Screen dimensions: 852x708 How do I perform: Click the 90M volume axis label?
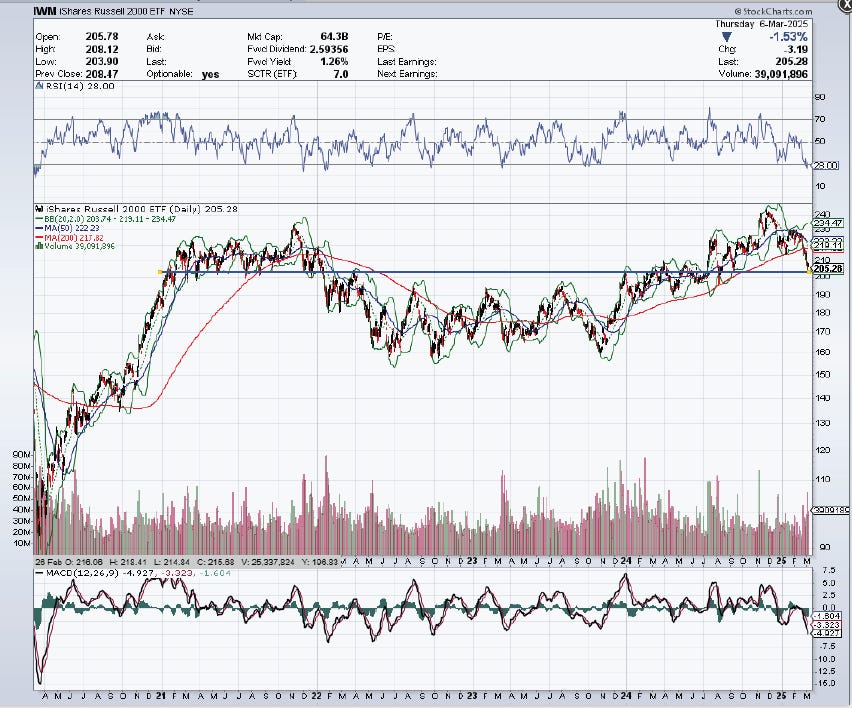click(22, 454)
